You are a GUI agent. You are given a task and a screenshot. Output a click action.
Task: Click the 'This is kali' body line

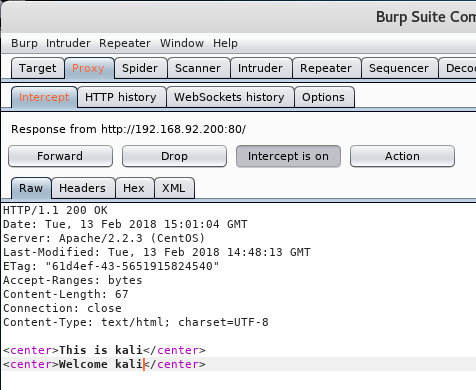[x=104, y=350]
